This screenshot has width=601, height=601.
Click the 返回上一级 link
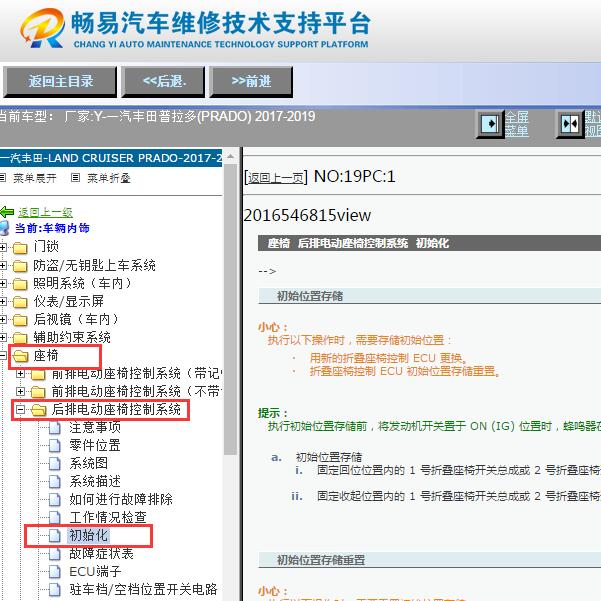tap(45, 212)
